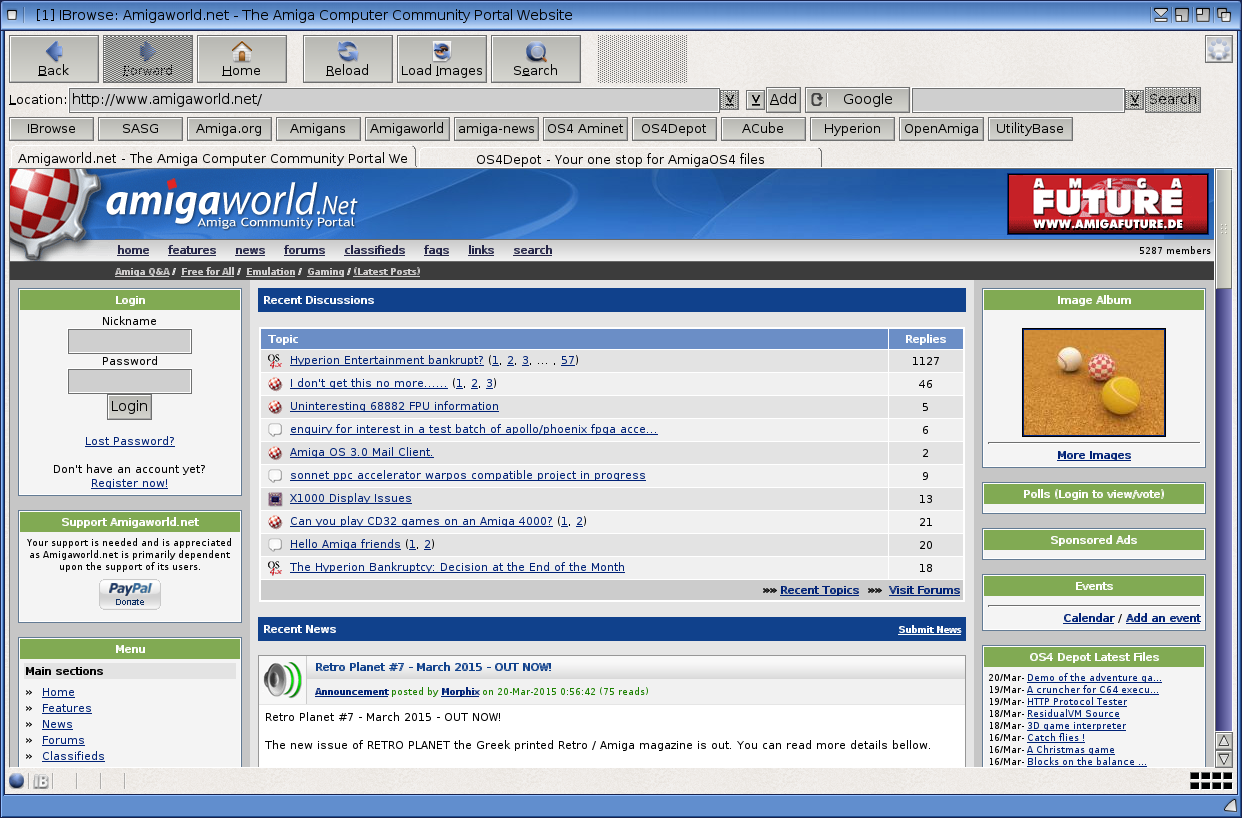Click the monitor icon beside X1000 Display Issues
This screenshot has width=1242, height=818.
(275, 498)
